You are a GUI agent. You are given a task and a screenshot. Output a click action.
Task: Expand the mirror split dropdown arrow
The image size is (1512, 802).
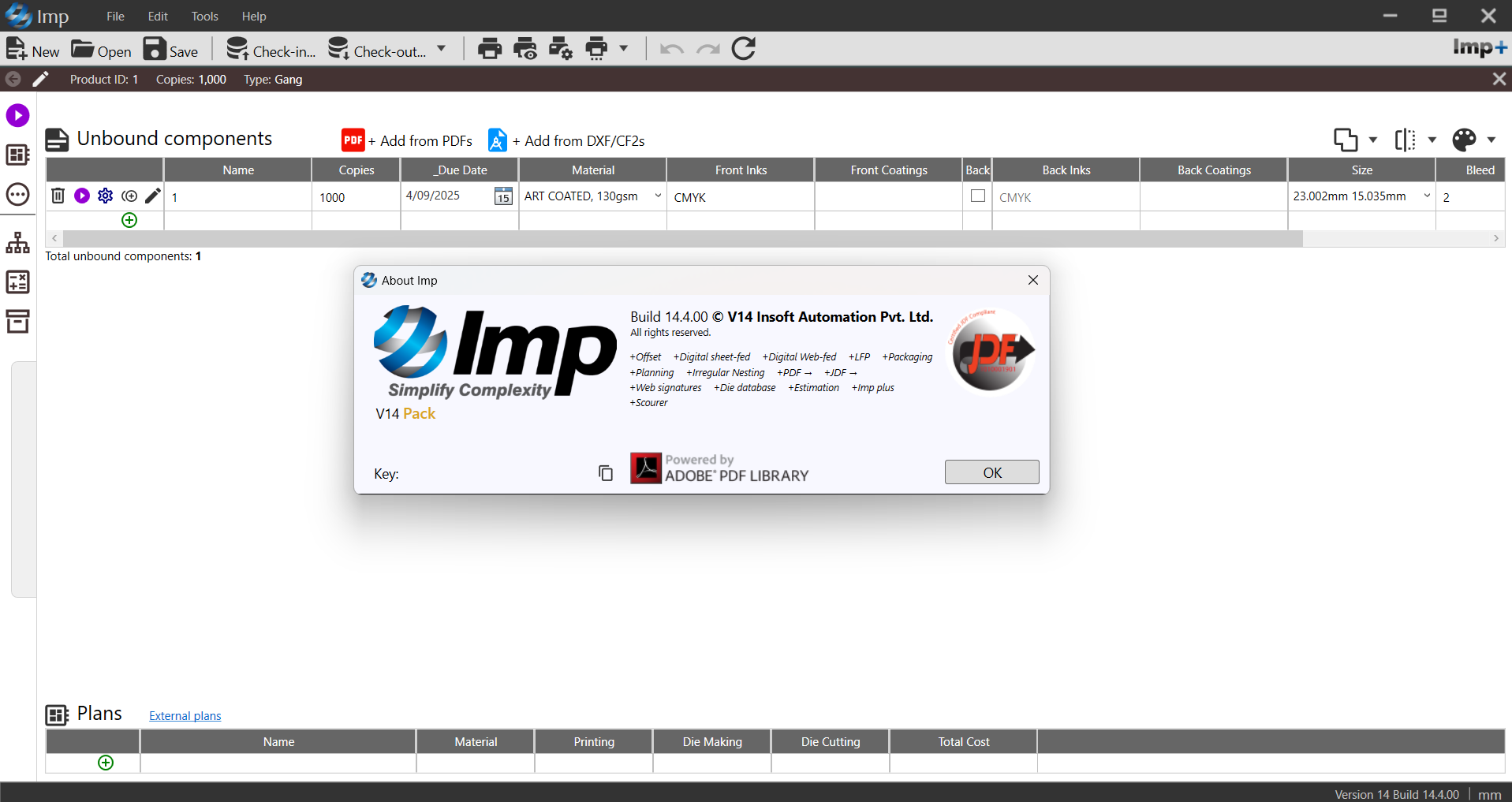pyautogui.click(x=1432, y=140)
